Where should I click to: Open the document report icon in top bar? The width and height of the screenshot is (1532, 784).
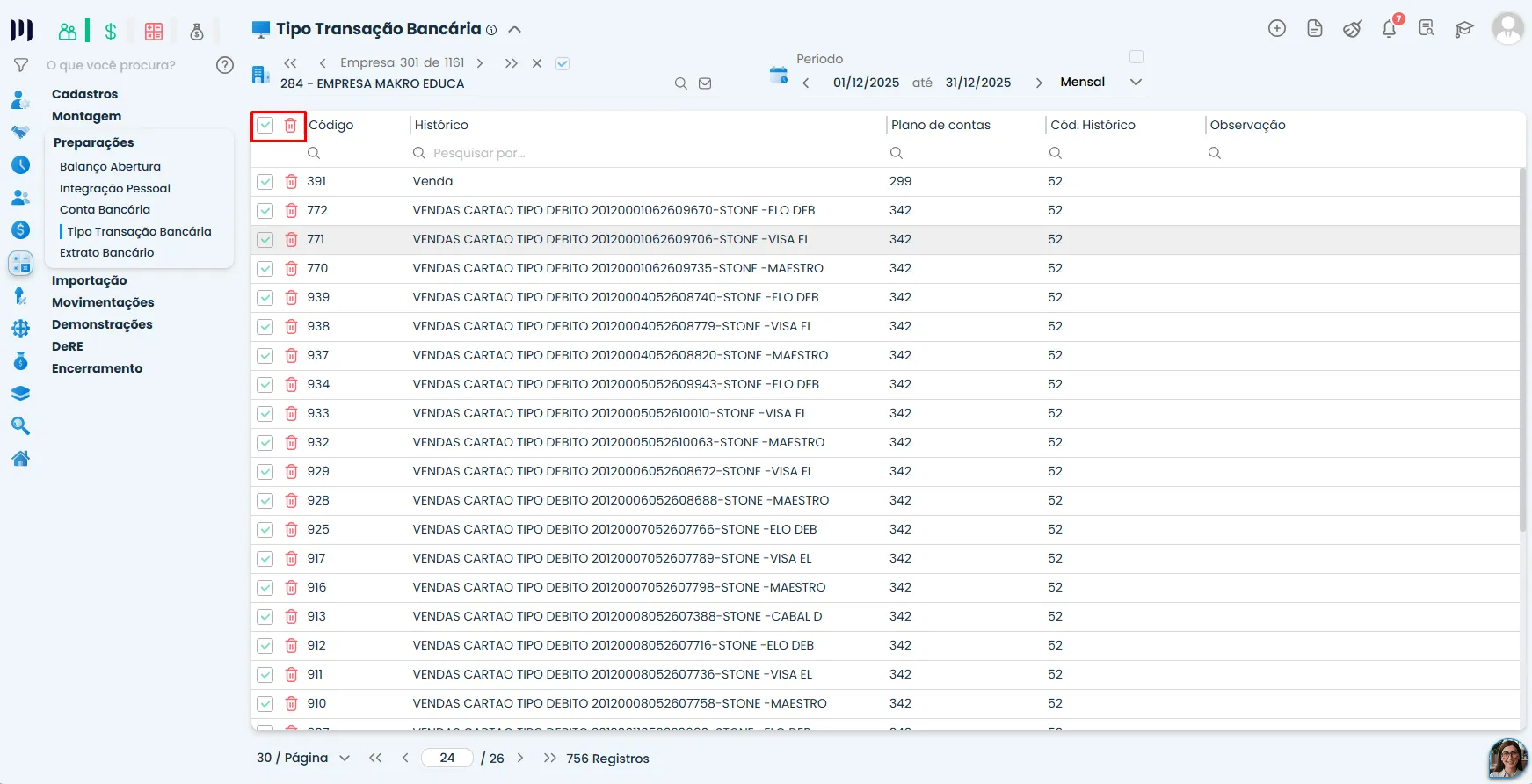(x=1315, y=28)
